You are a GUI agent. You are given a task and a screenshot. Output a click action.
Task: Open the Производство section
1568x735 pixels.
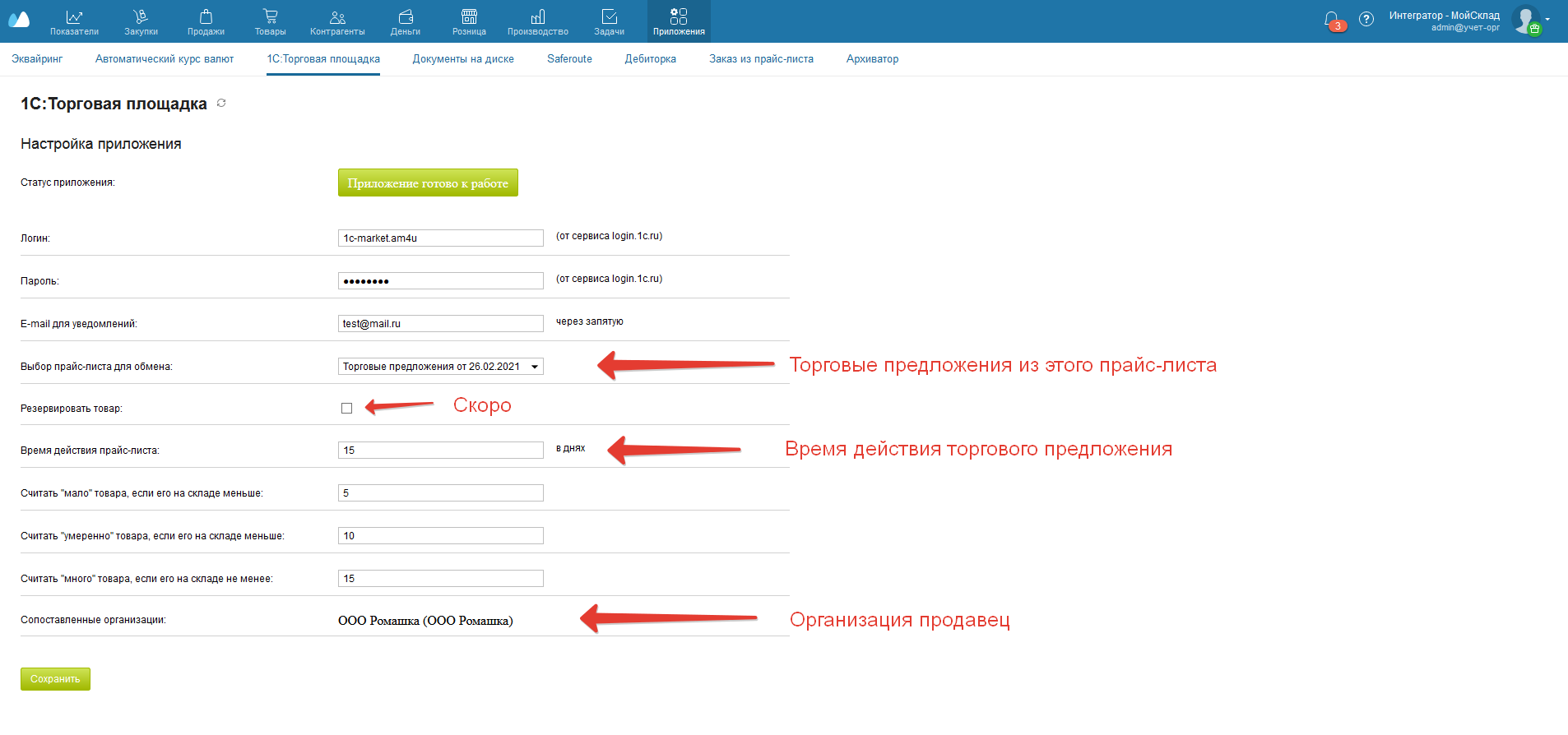pyautogui.click(x=538, y=21)
